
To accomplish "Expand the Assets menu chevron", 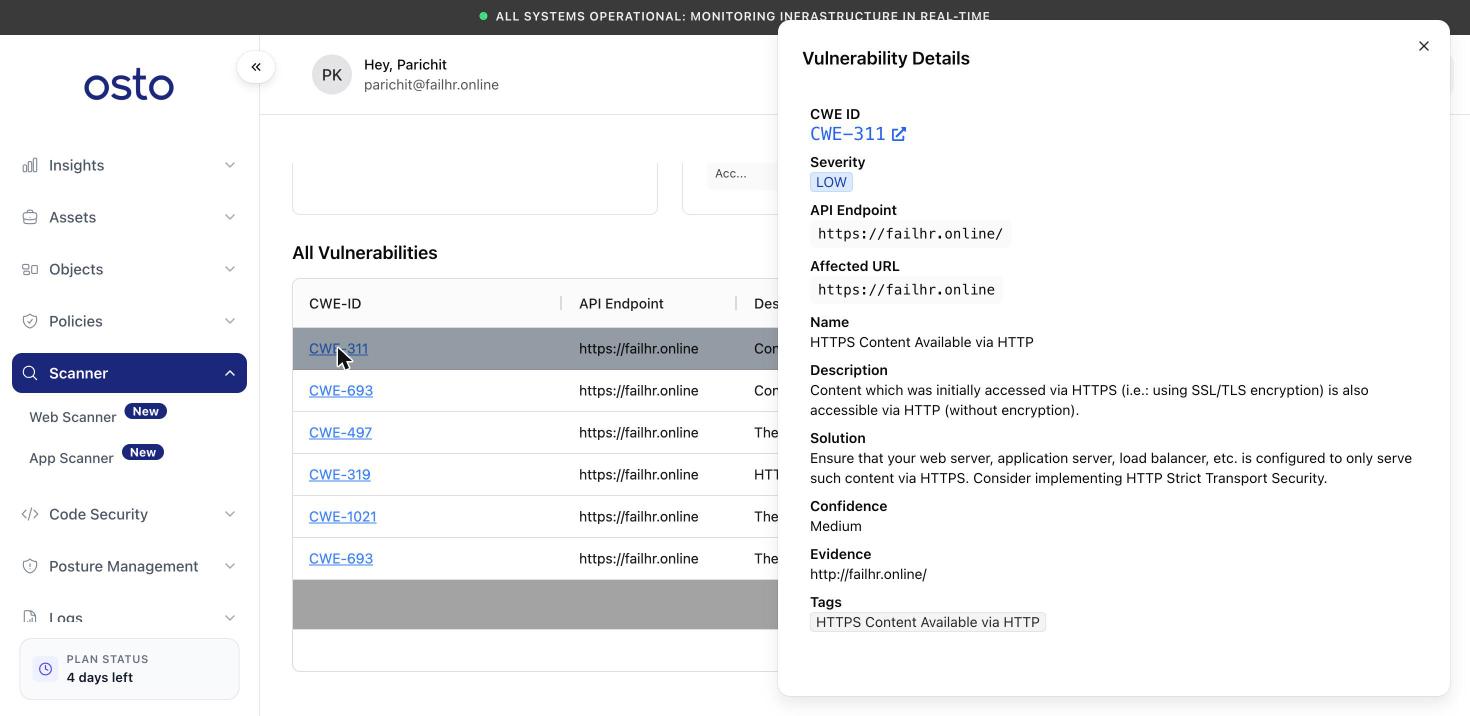I will click(230, 217).
